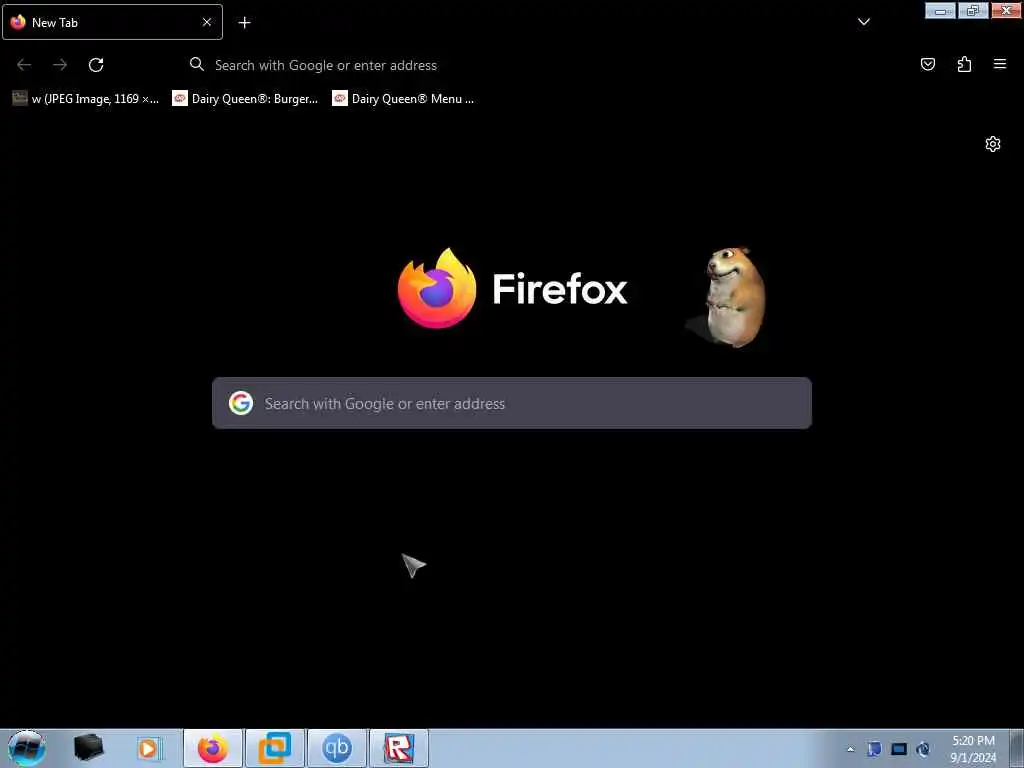This screenshot has width=1024, height=768.
Task: Click the hamster image beside Firefox logo
Action: tap(734, 296)
